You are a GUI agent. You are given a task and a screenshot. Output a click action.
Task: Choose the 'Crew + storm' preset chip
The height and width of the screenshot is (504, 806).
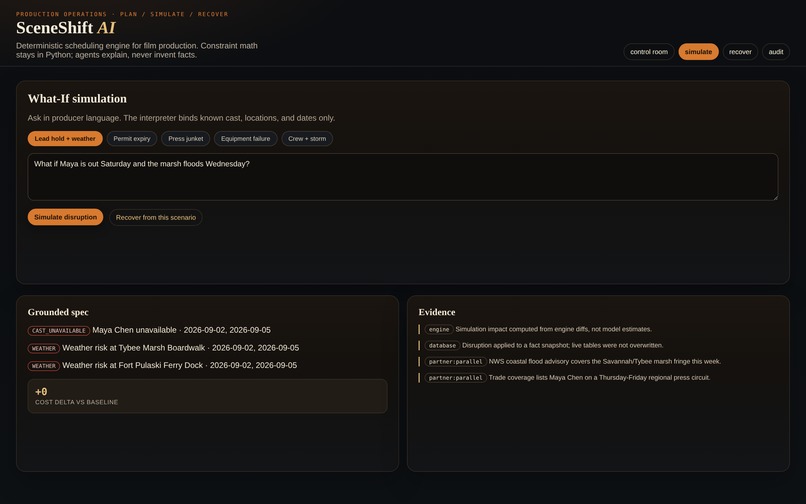pyautogui.click(x=307, y=139)
